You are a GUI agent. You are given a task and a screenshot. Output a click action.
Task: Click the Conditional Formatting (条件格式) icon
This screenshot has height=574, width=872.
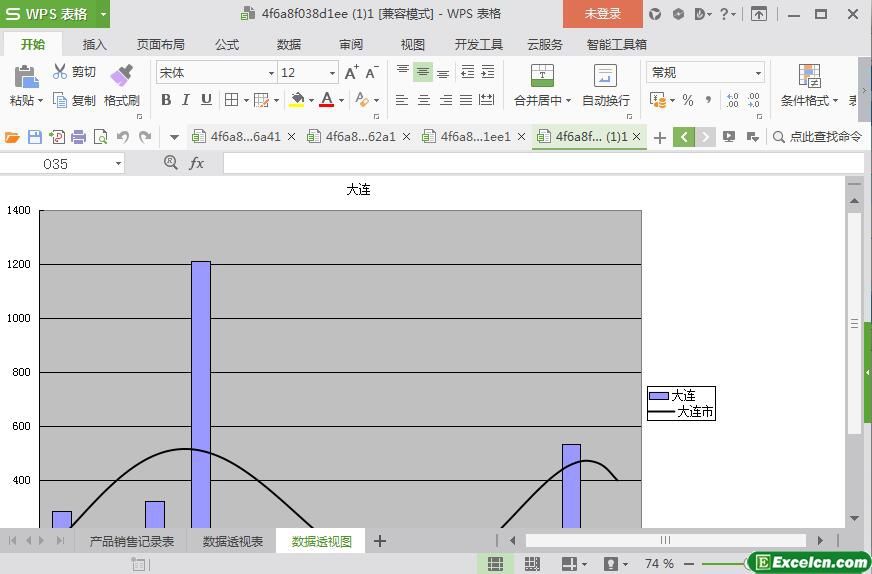[x=809, y=76]
